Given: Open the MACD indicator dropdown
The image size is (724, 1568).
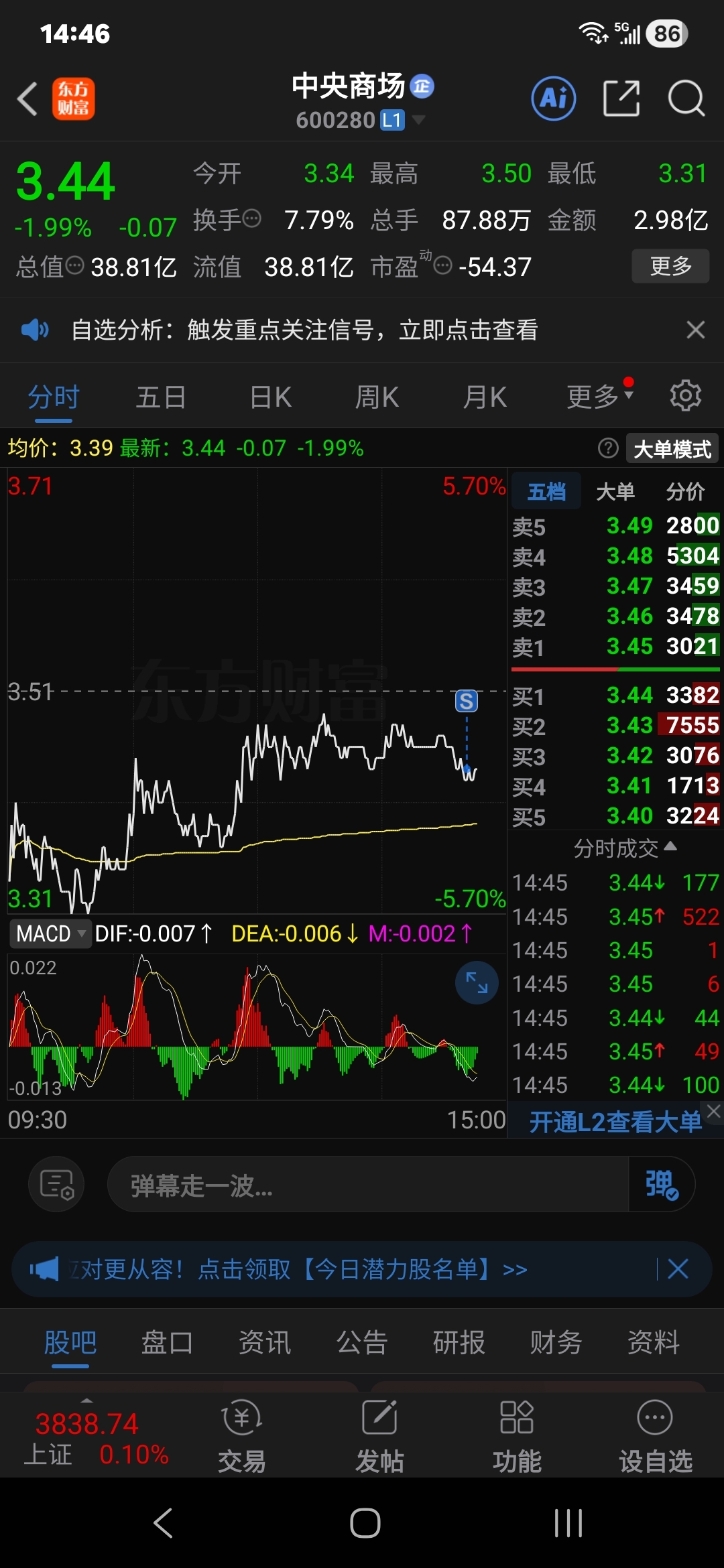Looking at the screenshot, I should pos(50,933).
